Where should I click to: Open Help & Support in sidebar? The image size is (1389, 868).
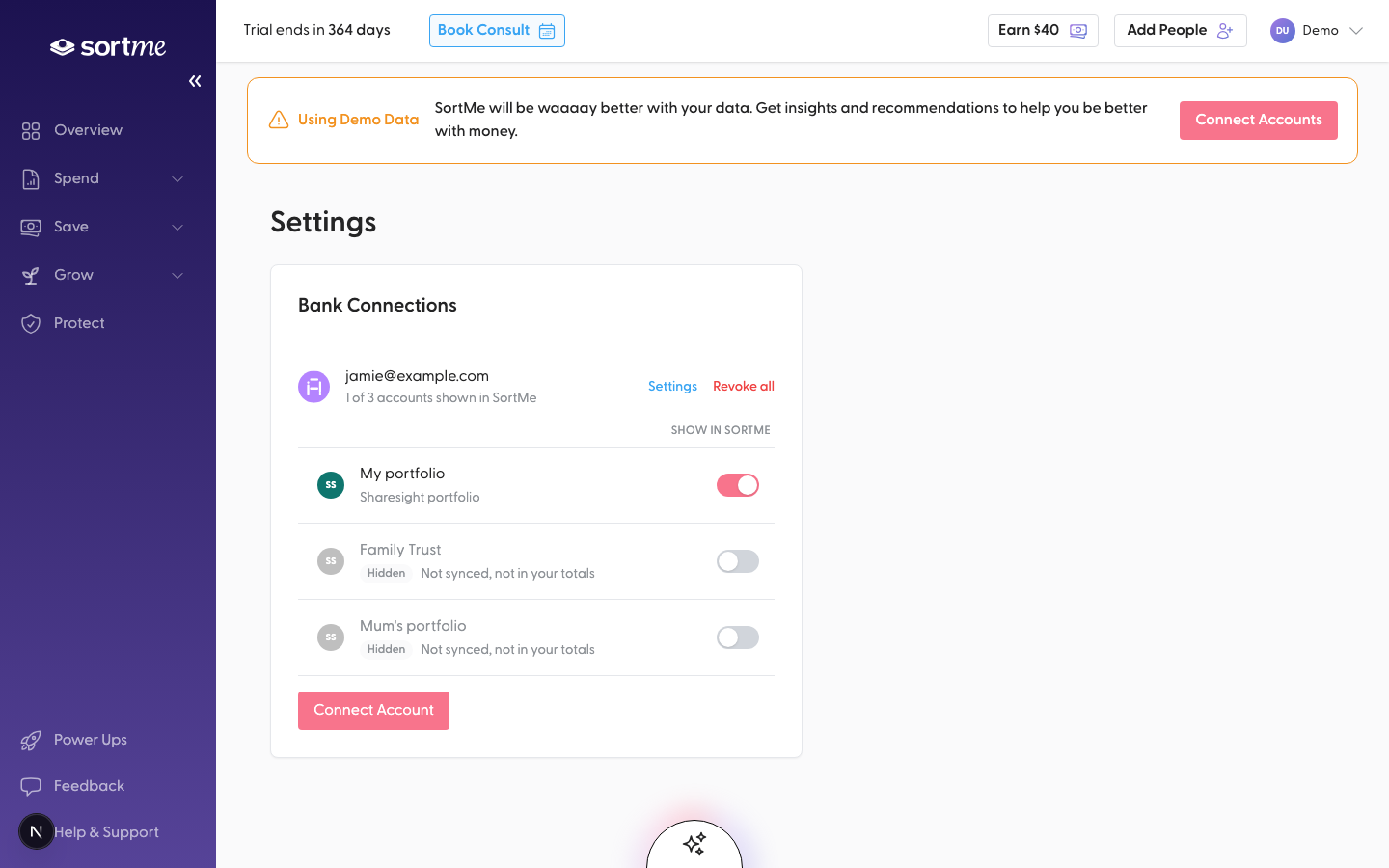(104, 832)
